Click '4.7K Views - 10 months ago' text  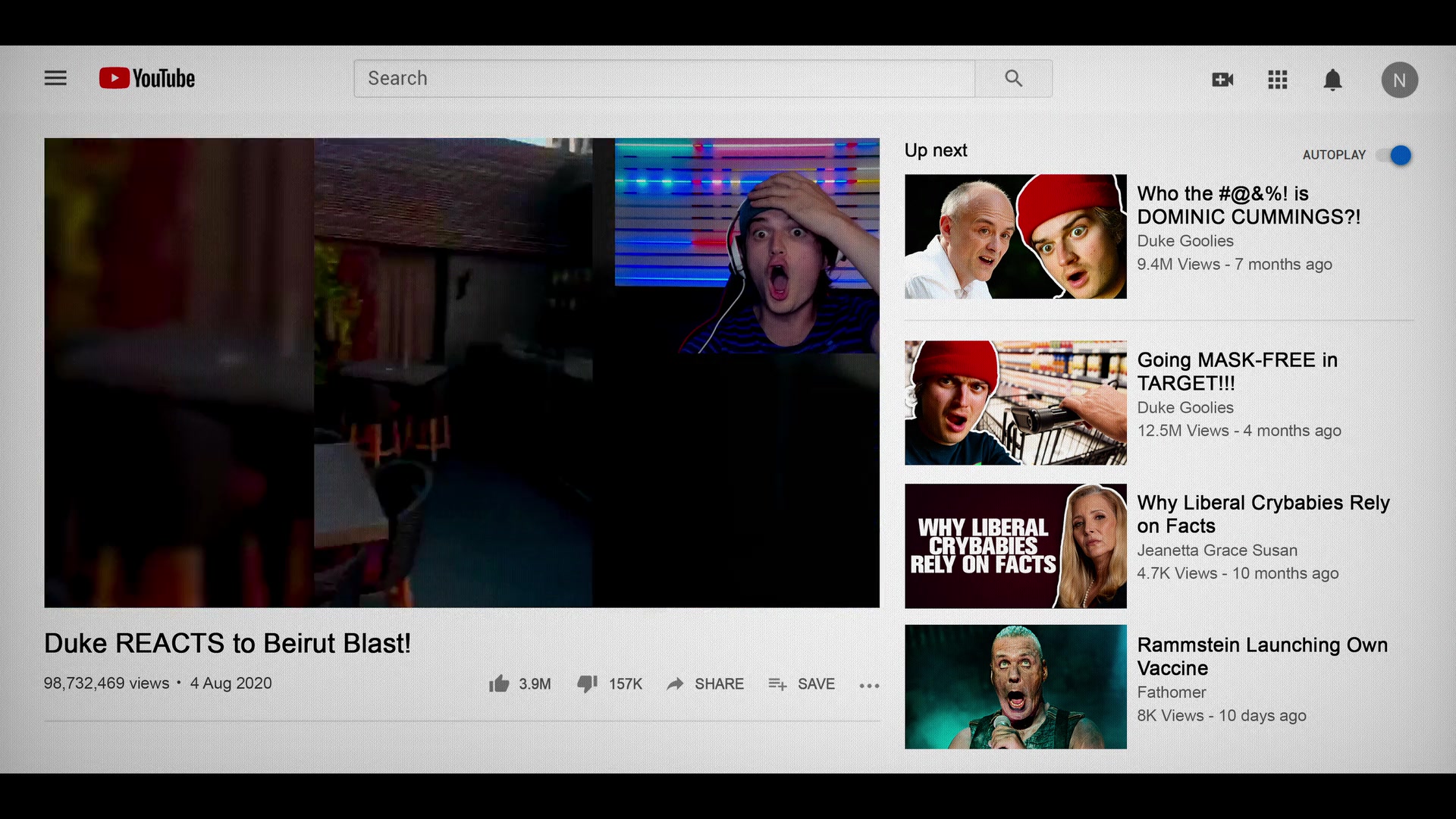(x=1238, y=573)
